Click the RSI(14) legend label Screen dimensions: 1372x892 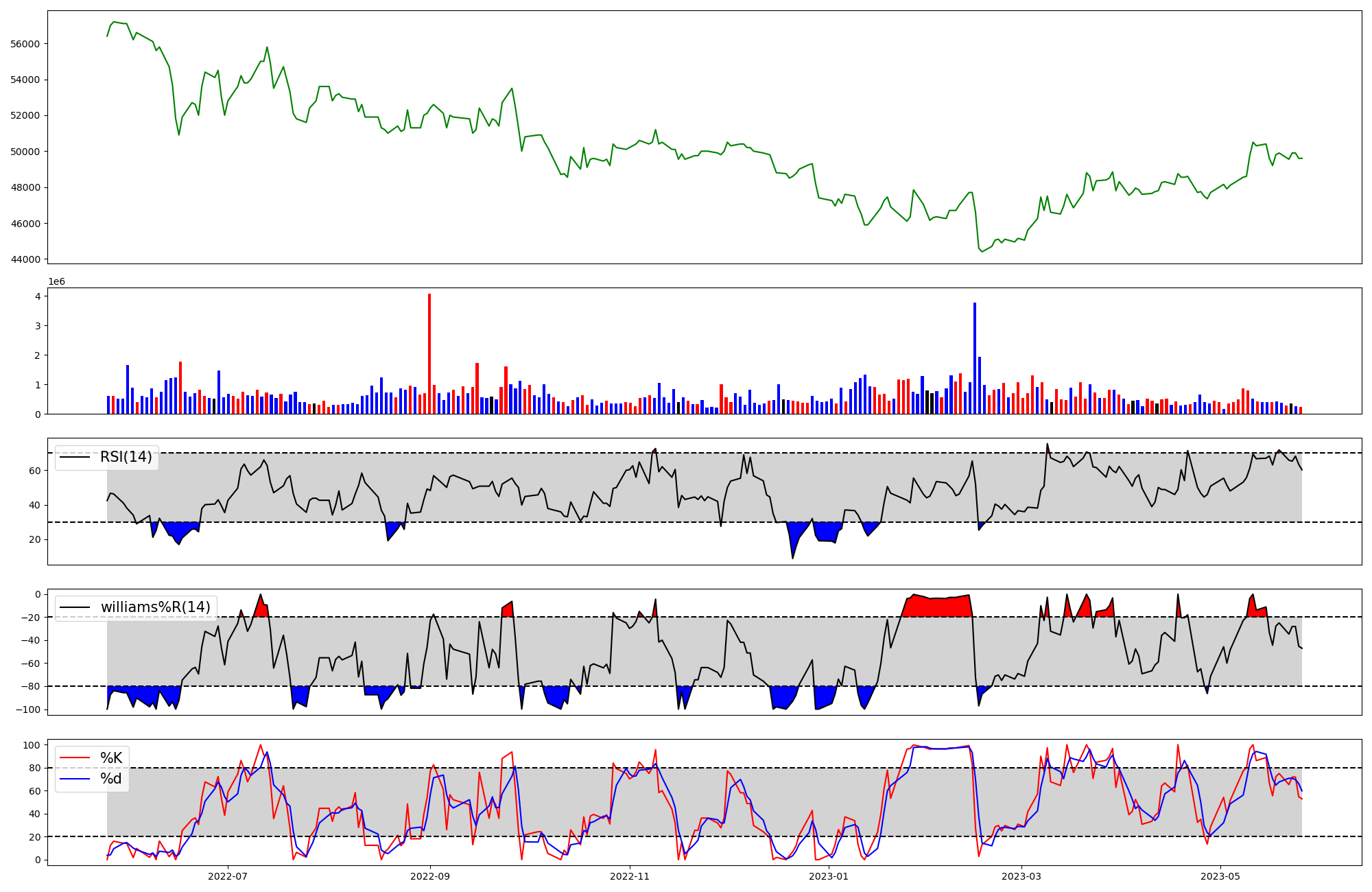point(126,457)
